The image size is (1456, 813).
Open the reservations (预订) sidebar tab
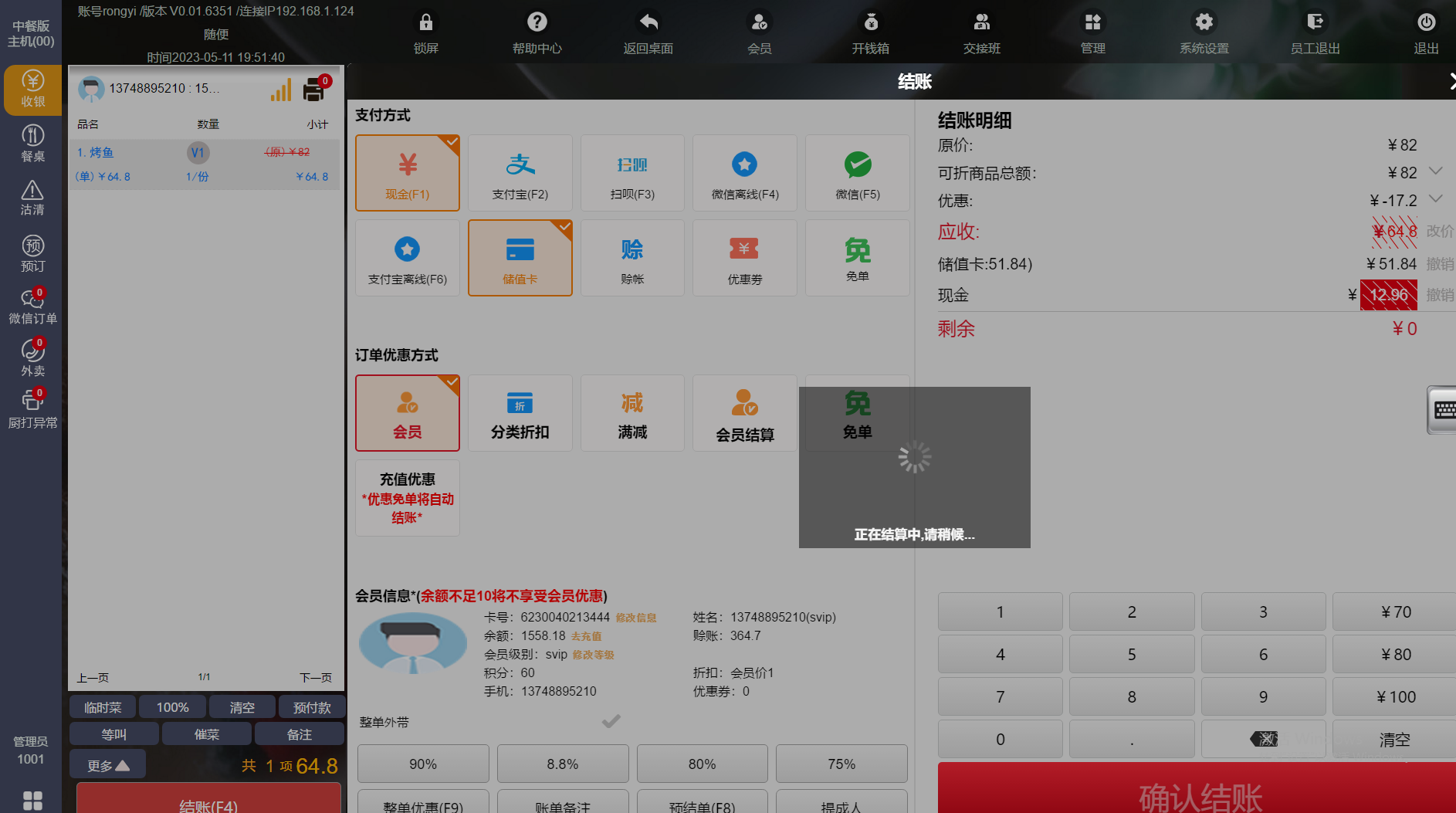(x=32, y=254)
